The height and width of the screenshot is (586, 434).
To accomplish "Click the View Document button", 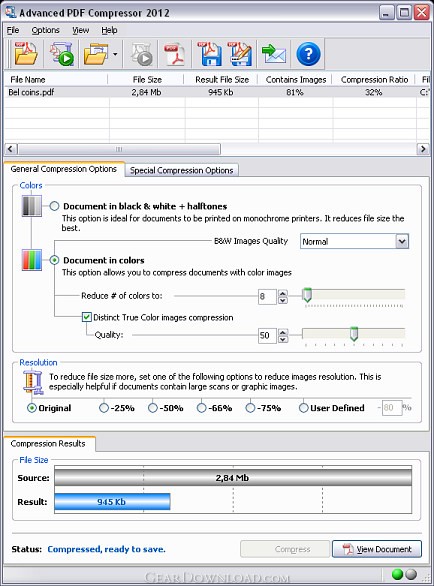I will [377, 549].
